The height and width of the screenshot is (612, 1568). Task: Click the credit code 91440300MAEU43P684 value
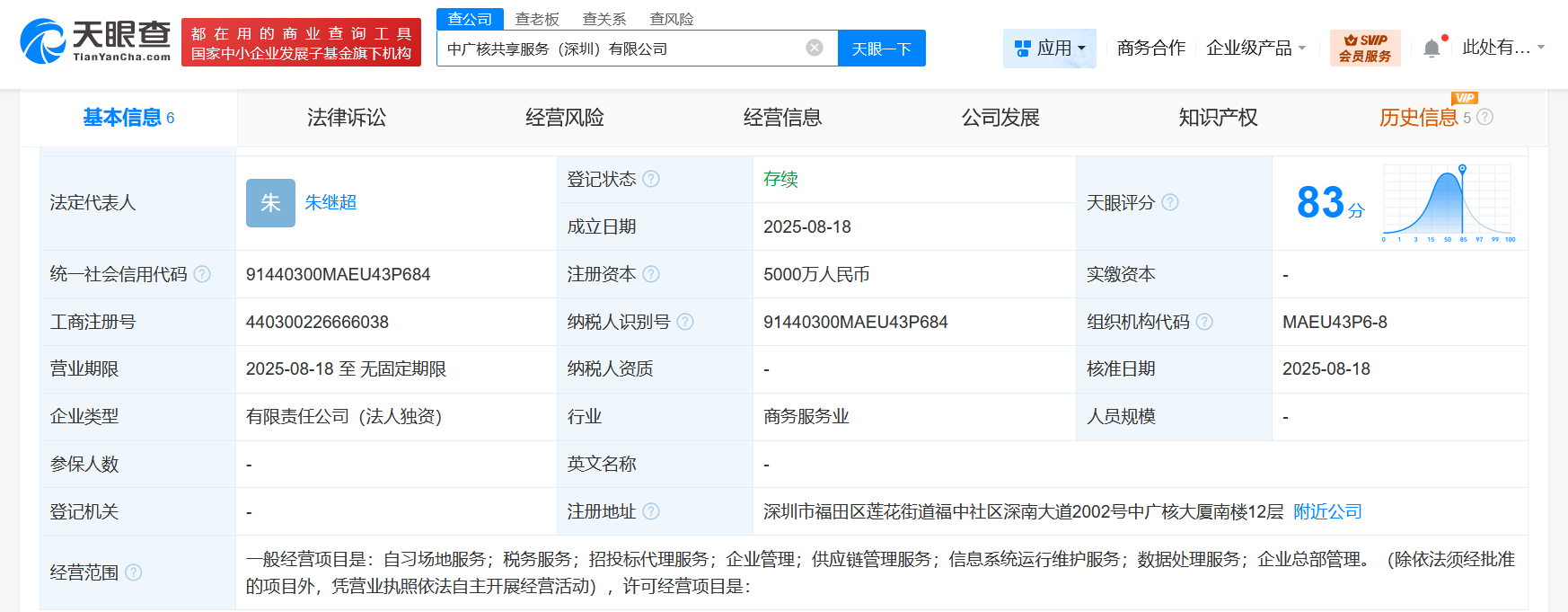pyautogui.click(x=339, y=274)
